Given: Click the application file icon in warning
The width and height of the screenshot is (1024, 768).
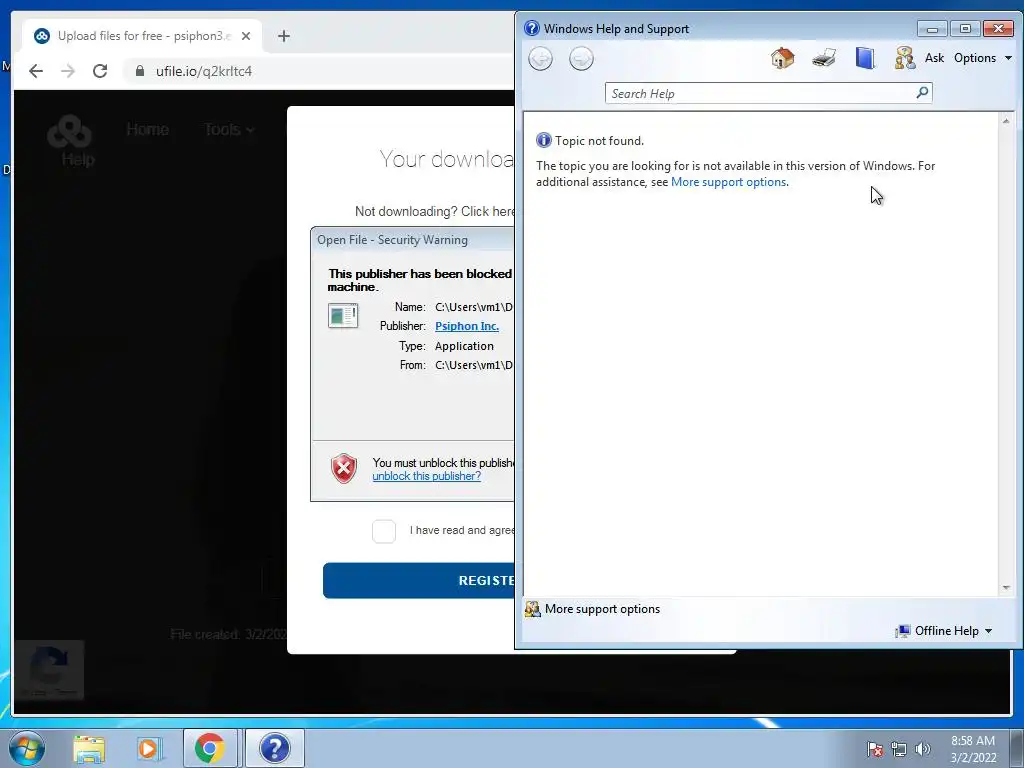Looking at the screenshot, I should pyautogui.click(x=343, y=315).
